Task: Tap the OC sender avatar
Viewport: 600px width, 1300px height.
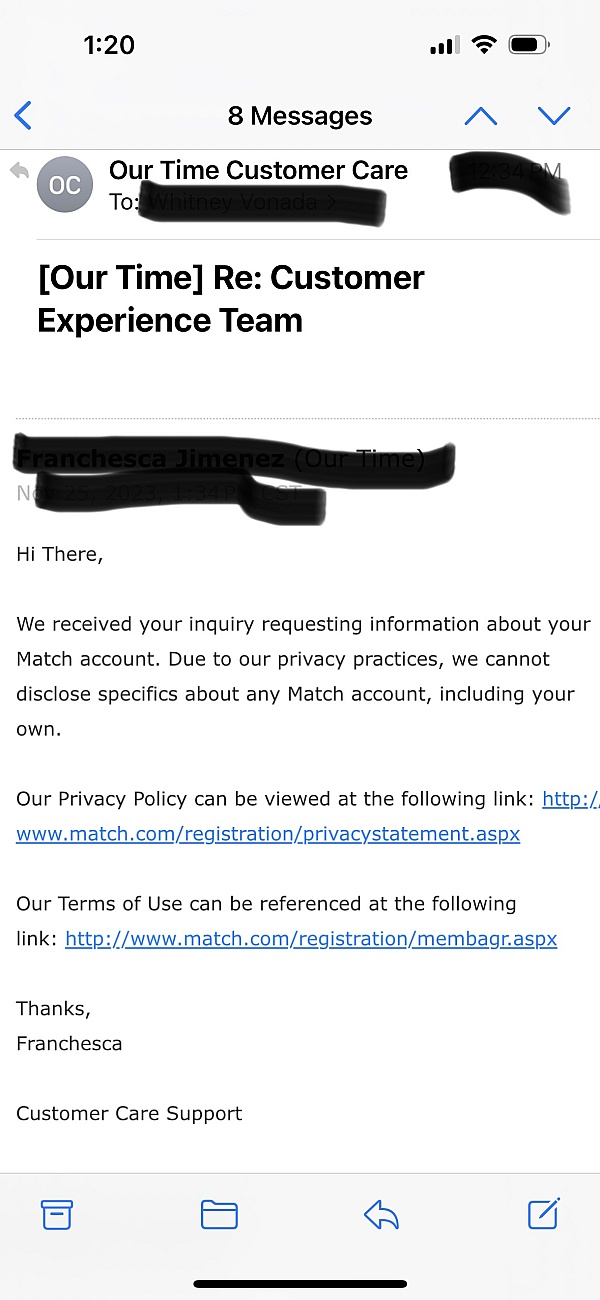Action: (x=65, y=185)
